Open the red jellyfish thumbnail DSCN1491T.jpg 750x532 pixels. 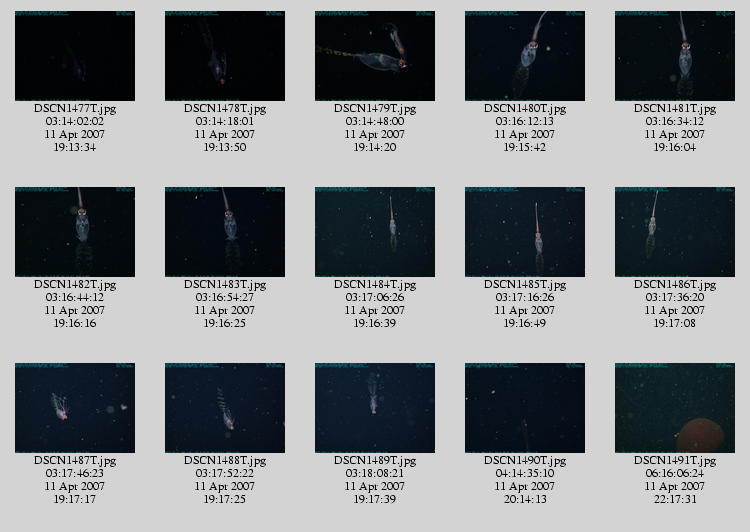675,408
